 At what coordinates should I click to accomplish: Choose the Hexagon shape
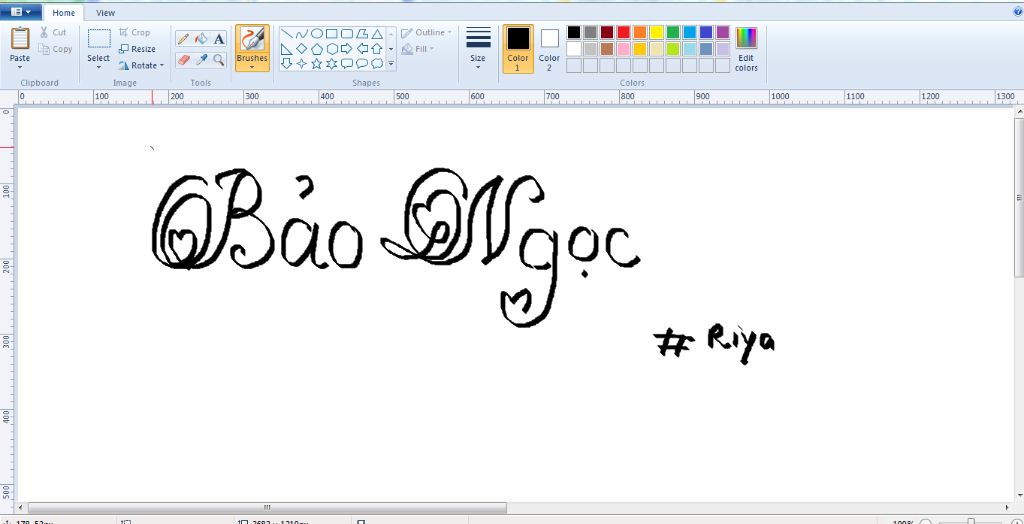[x=332, y=48]
